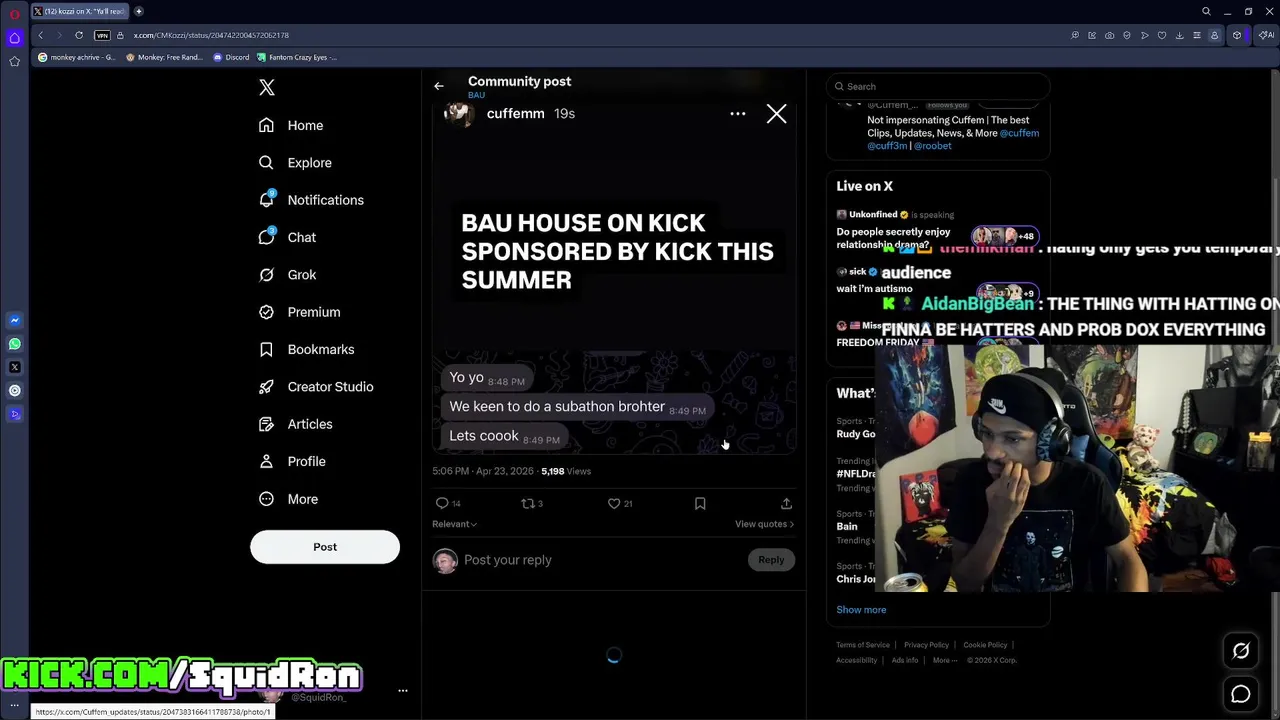
Task: Open Rudy Go trending topic
Action: tap(856, 434)
